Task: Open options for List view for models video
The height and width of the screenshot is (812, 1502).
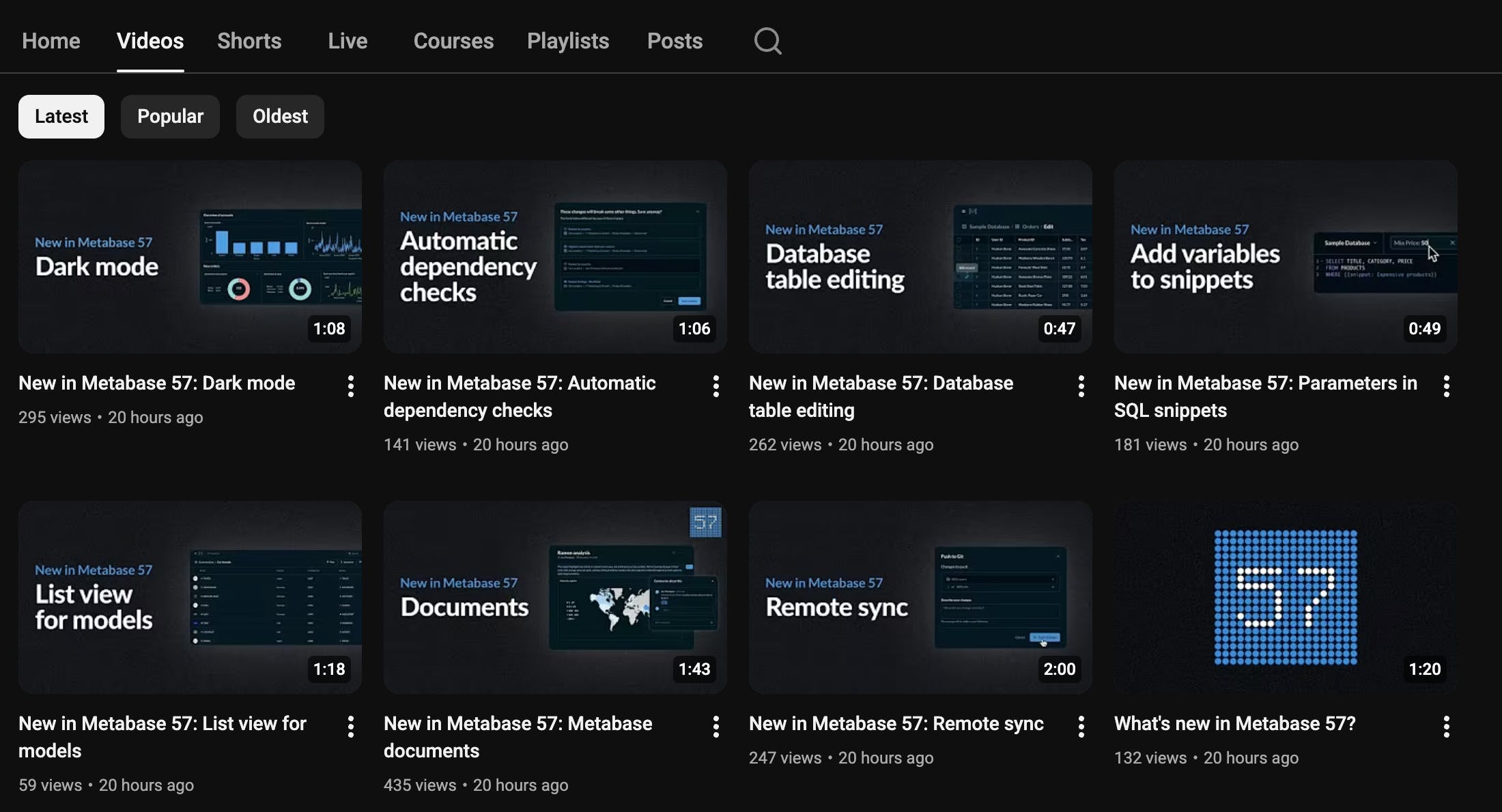Action: (350, 727)
